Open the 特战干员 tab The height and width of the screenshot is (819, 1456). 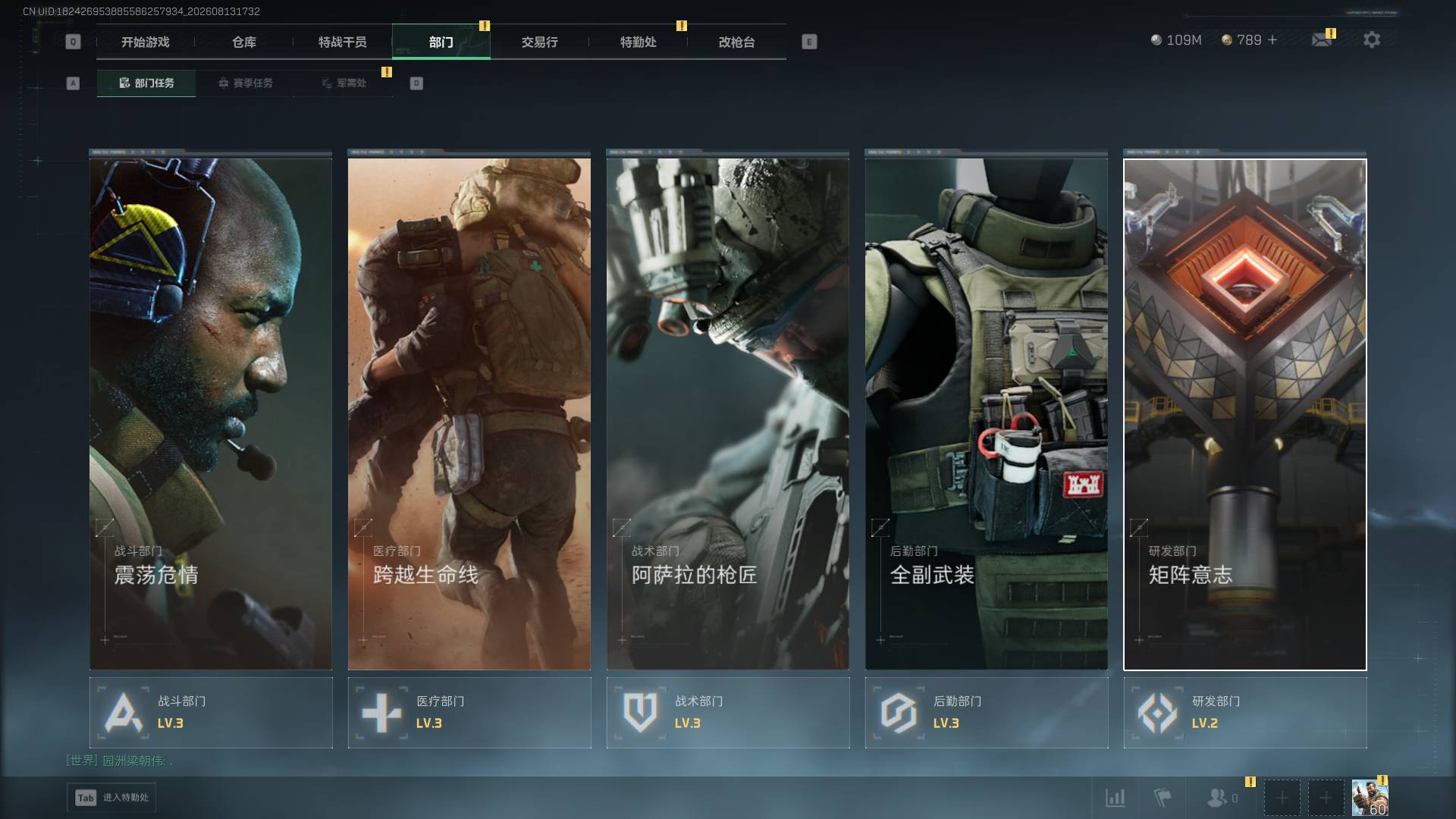click(343, 42)
